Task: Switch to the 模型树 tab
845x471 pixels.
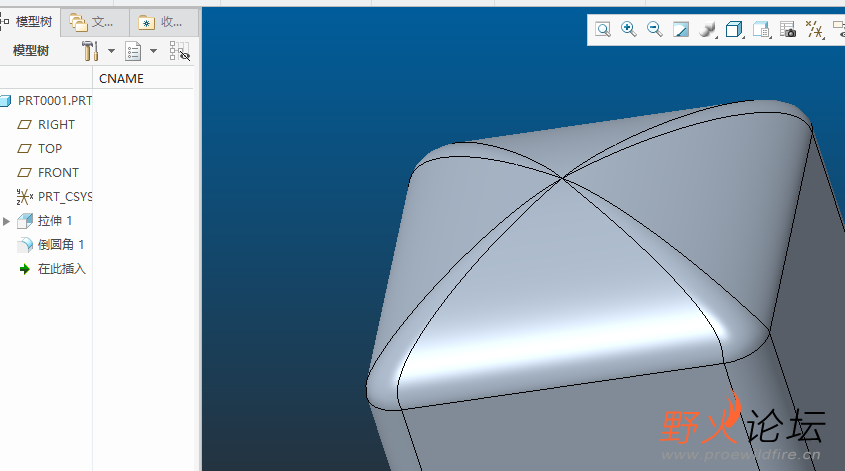Action: pos(30,22)
